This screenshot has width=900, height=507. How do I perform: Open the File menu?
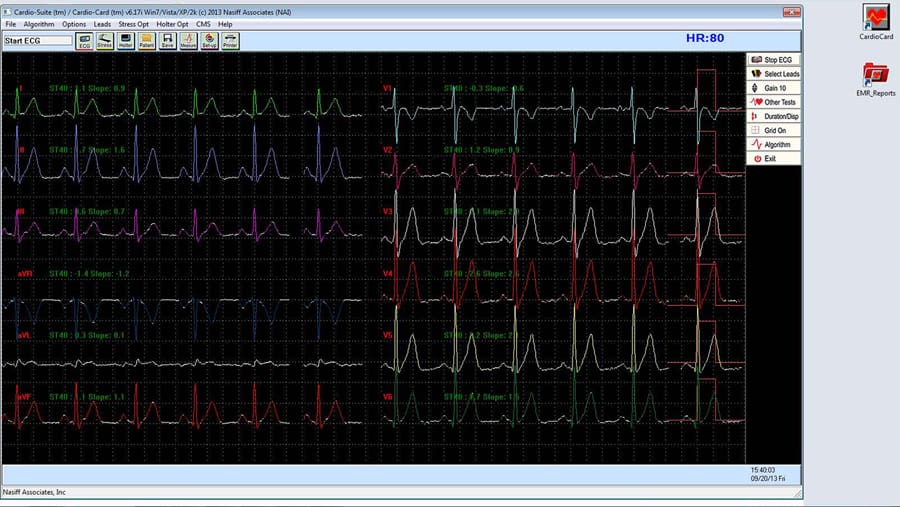(x=10, y=23)
